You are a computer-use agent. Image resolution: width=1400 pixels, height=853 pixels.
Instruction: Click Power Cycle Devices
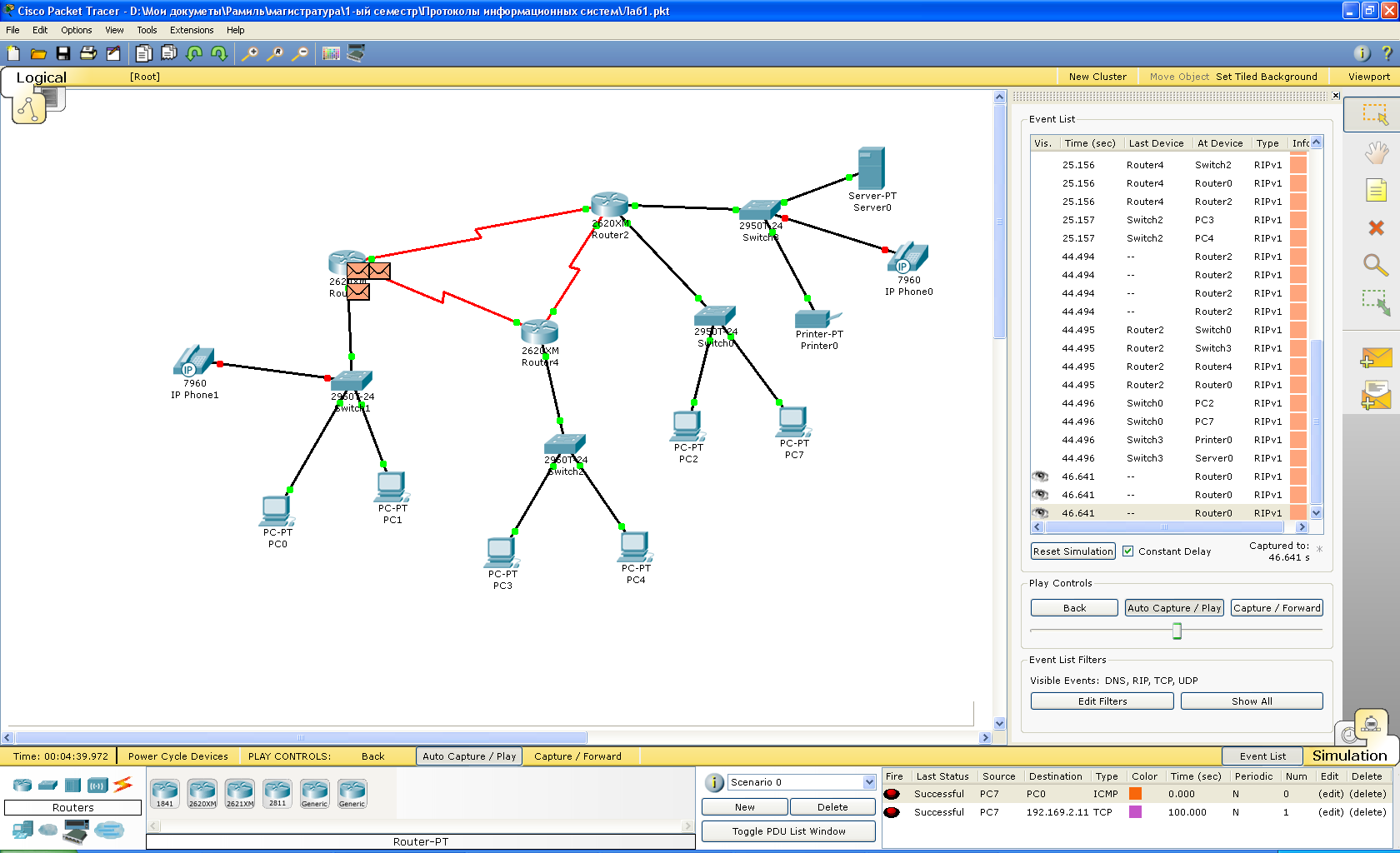pos(177,756)
